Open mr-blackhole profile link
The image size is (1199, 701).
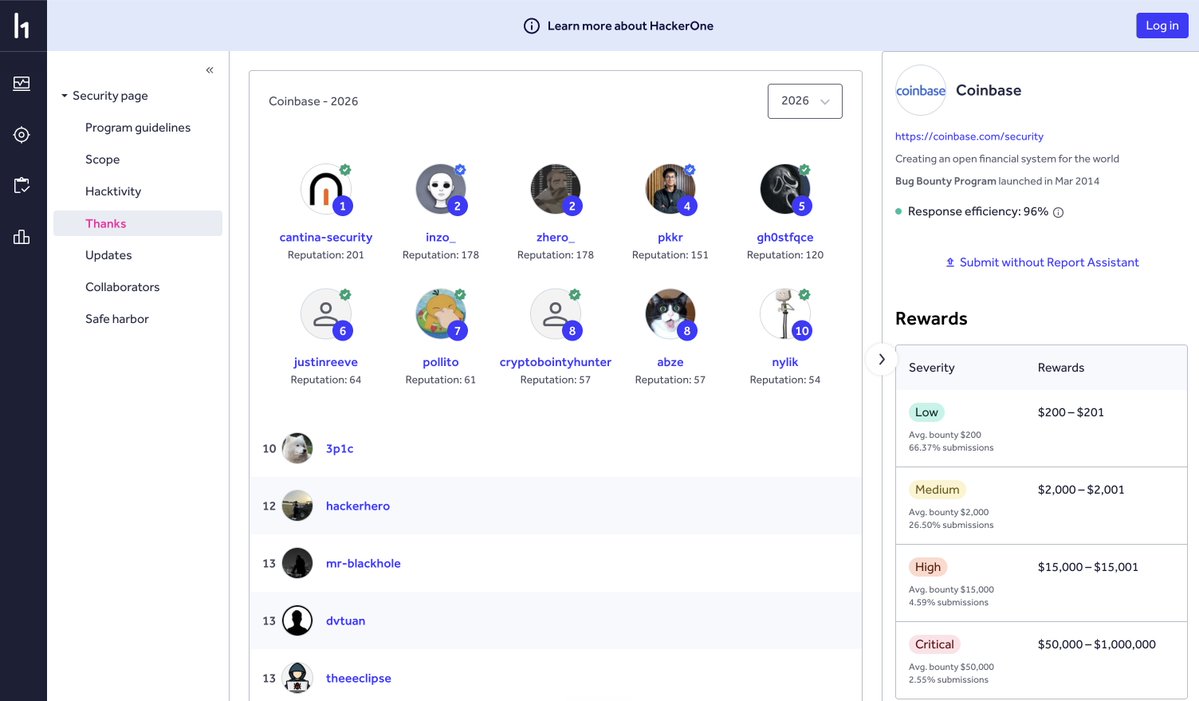(x=363, y=563)
